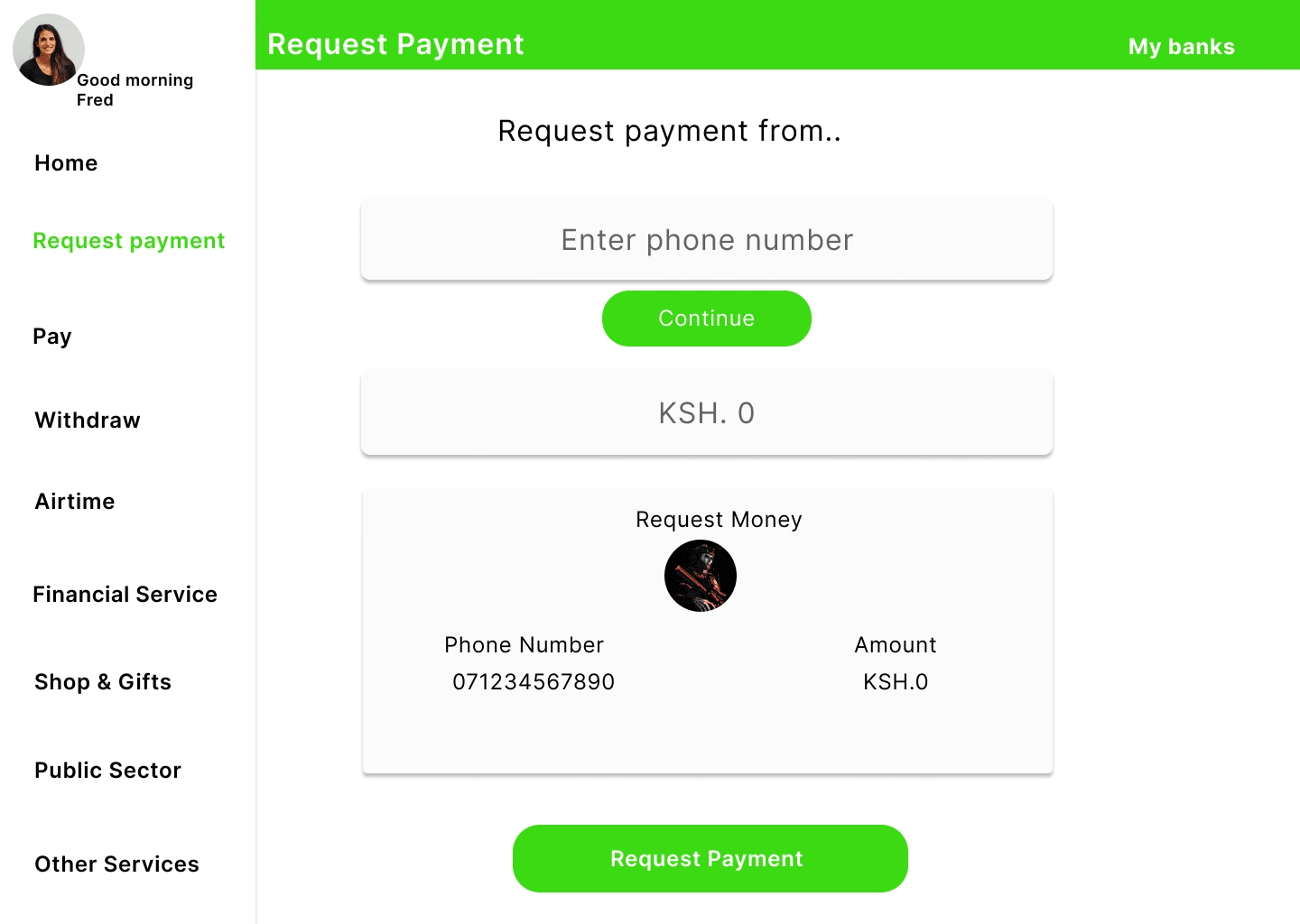Select Airtime from the sidebar
Screen dimensions: 1300x924
(x=75, y=502)
